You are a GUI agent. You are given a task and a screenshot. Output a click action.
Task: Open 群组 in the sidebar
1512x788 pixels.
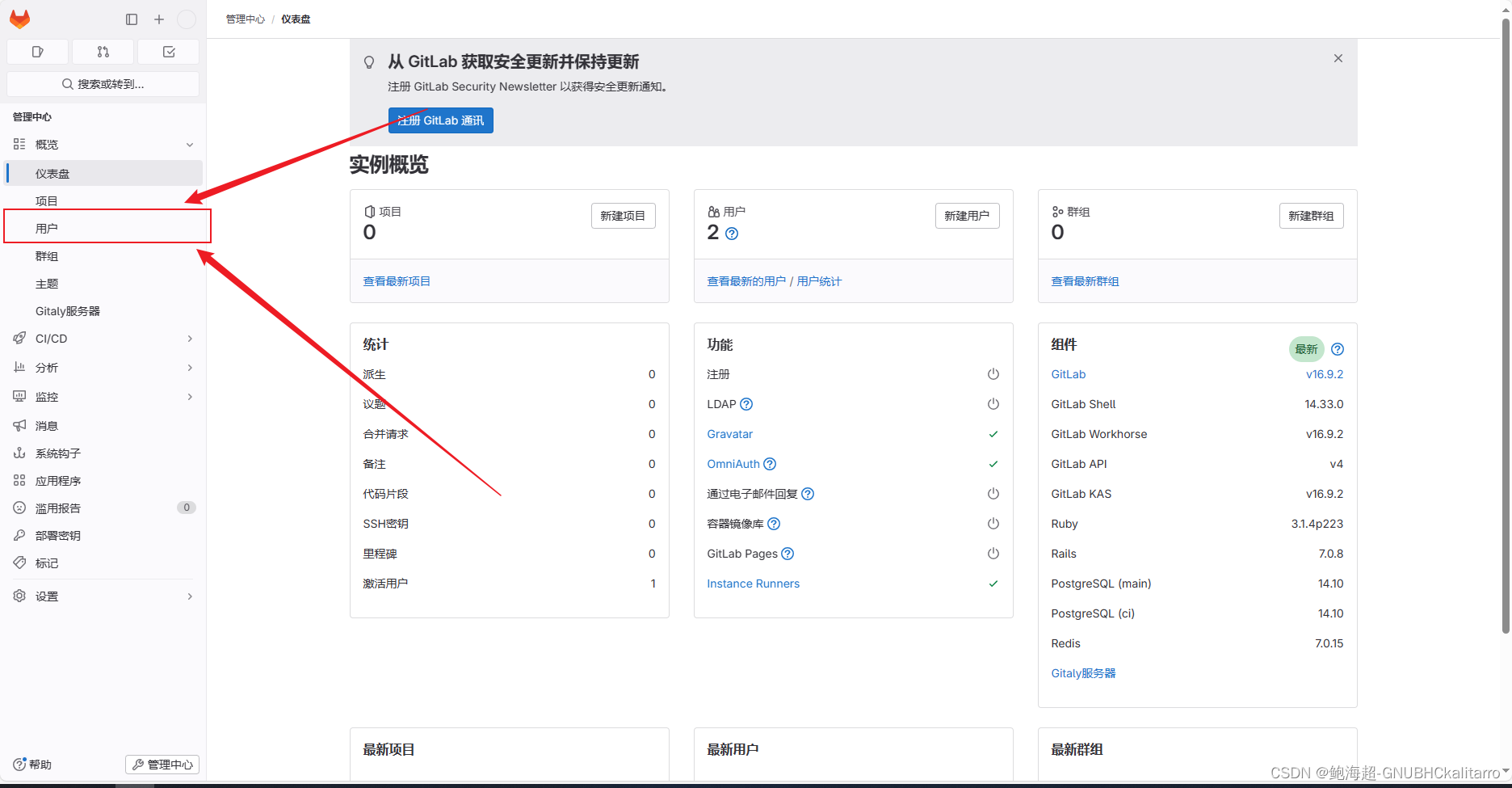click(103, 255)
